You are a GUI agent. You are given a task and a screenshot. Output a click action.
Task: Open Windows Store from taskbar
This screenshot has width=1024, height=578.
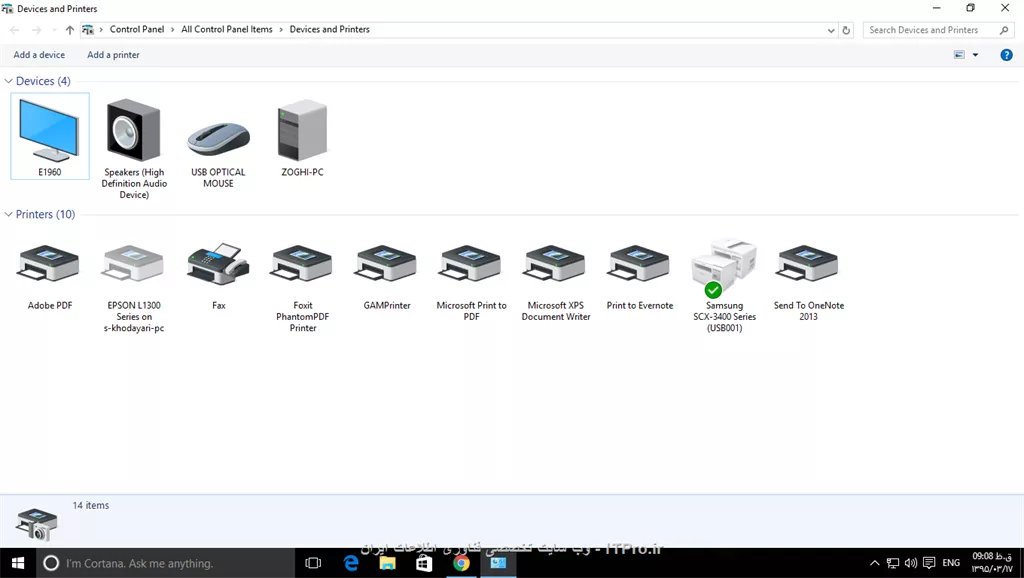pyautogui.click(x=424, y=563)
